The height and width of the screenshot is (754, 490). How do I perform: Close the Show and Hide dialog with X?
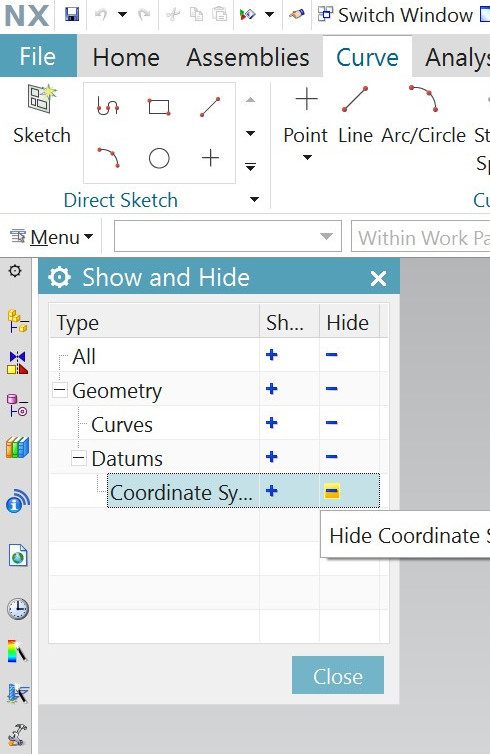pyautogui.click(x=378, y=278)
